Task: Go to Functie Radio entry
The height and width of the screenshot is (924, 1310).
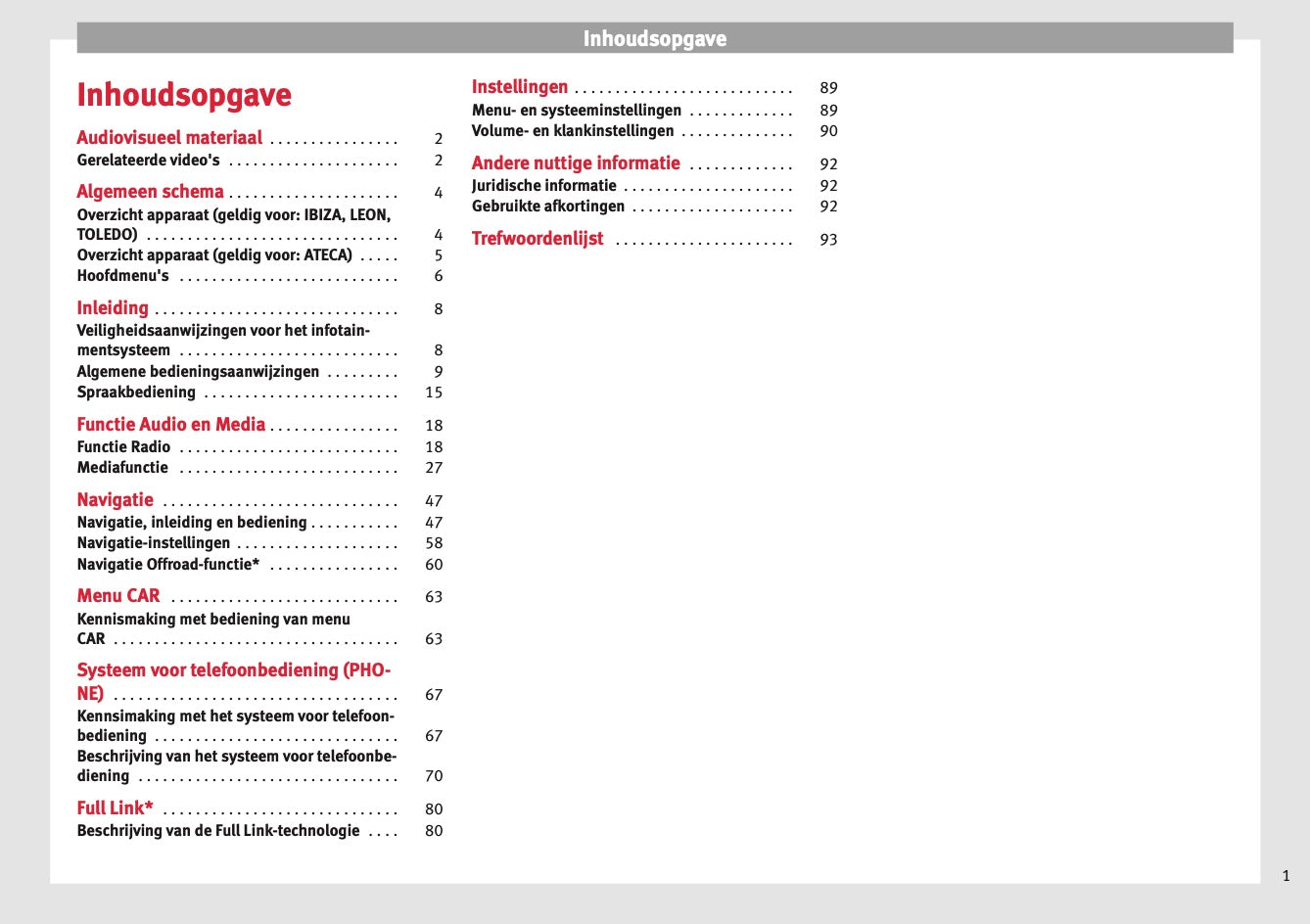Action: pyautogui.click(x=123, y=447)
